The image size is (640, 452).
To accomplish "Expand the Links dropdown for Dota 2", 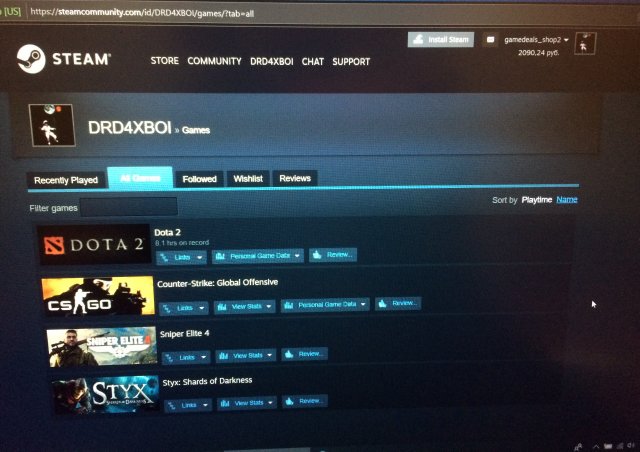I will (x=181, y=257).
